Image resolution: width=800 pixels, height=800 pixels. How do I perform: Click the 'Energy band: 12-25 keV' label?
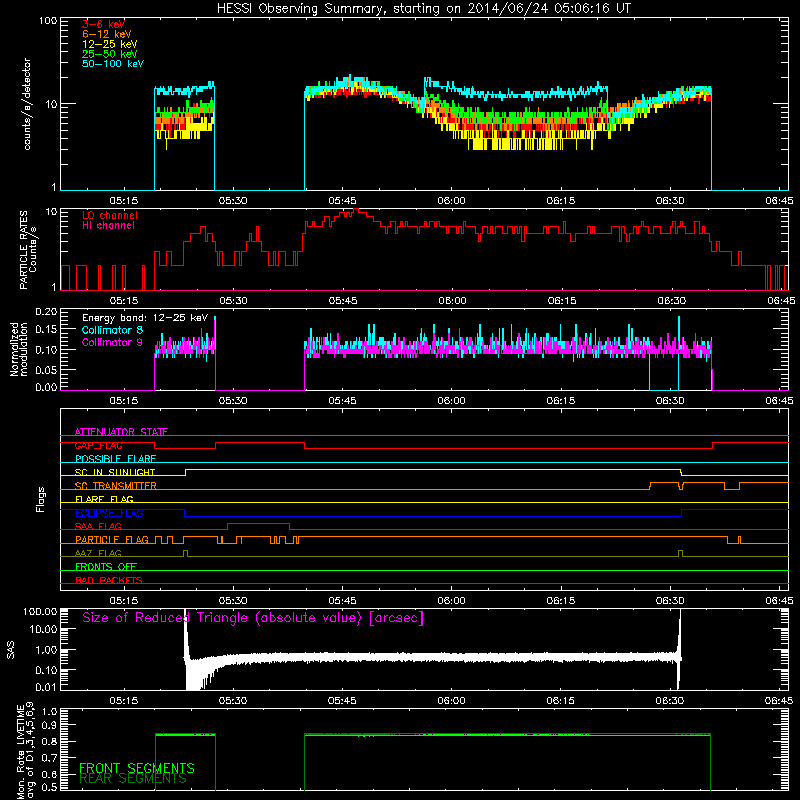(145, 318)
